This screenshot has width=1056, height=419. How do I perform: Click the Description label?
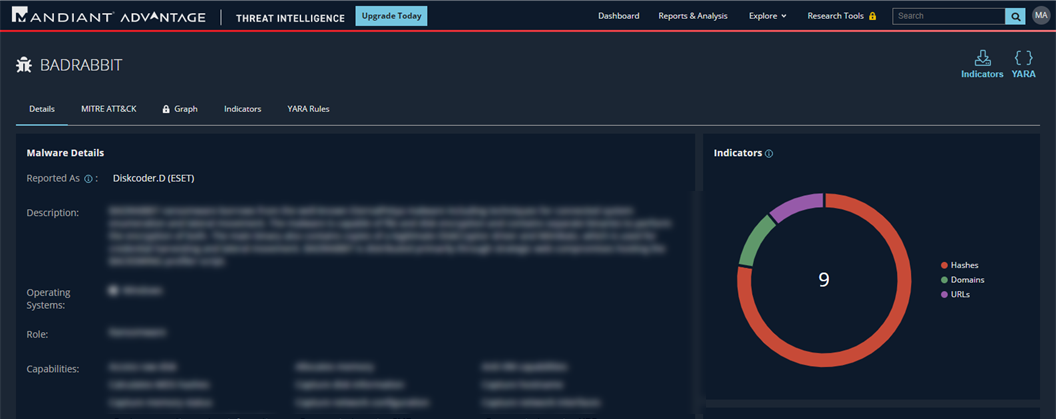[x=53, y=213]
